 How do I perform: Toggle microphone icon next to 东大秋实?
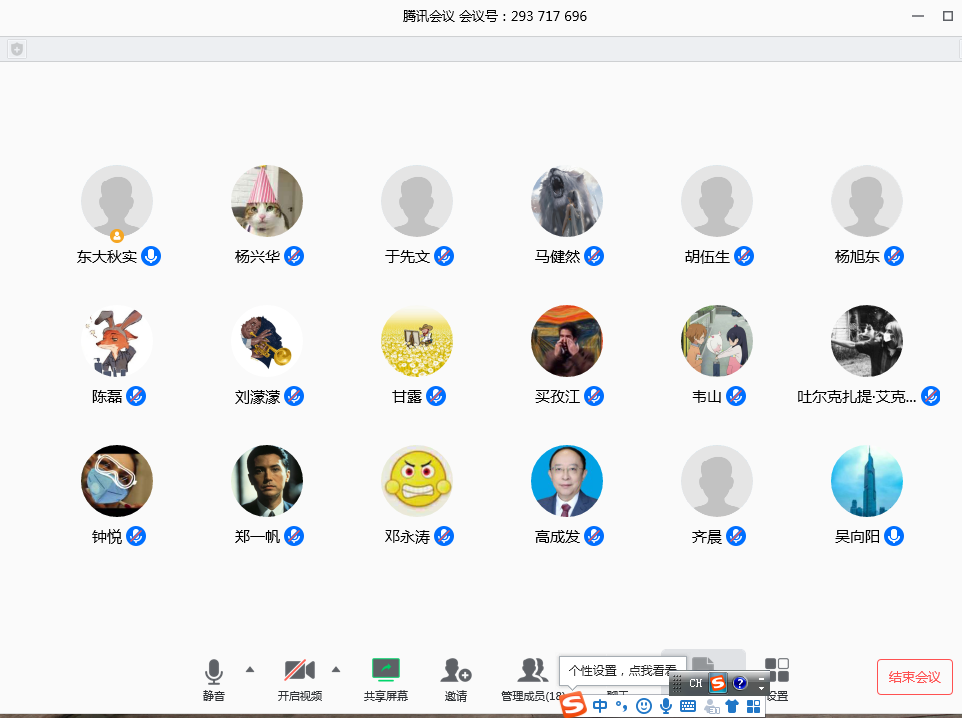[x=151, y=256]
